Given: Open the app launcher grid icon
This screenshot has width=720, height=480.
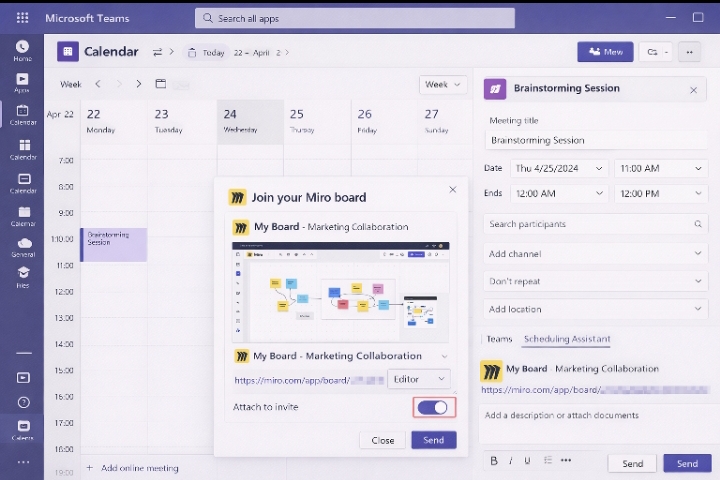Looking at the screenshot, I should (22, 18).
